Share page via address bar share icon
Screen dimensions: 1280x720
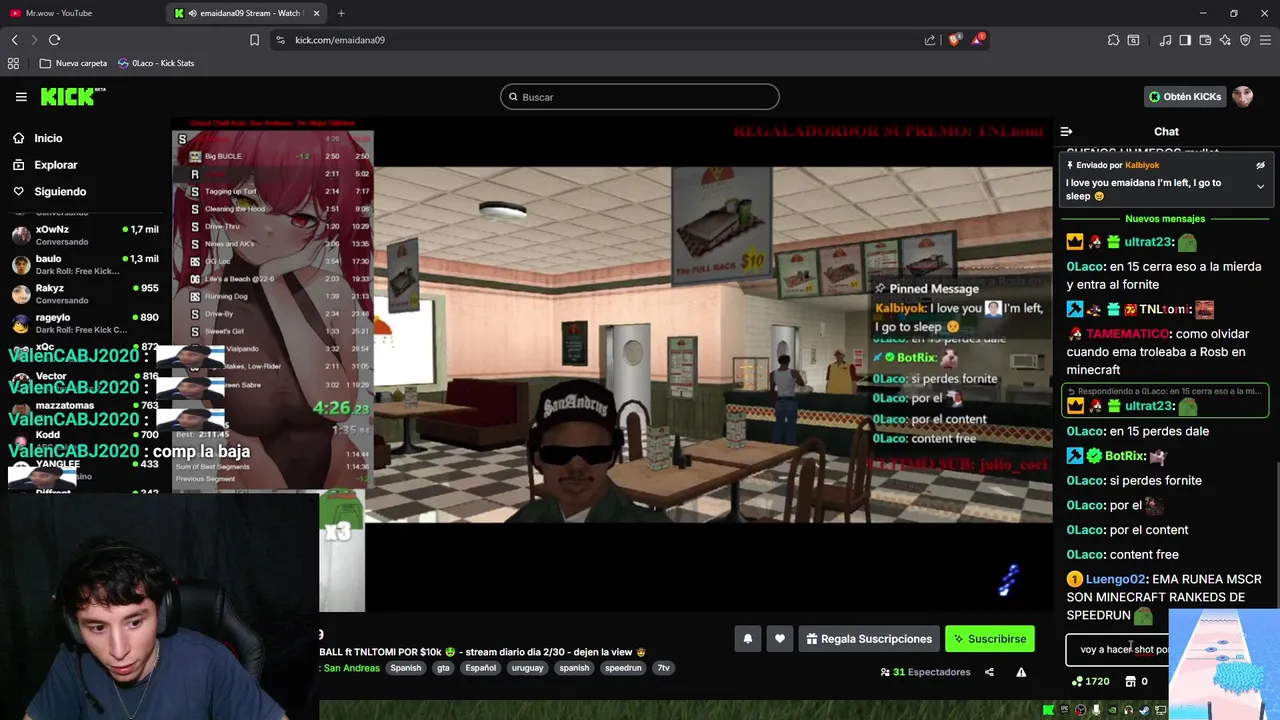pyautogui.click(x=930, y=40)
